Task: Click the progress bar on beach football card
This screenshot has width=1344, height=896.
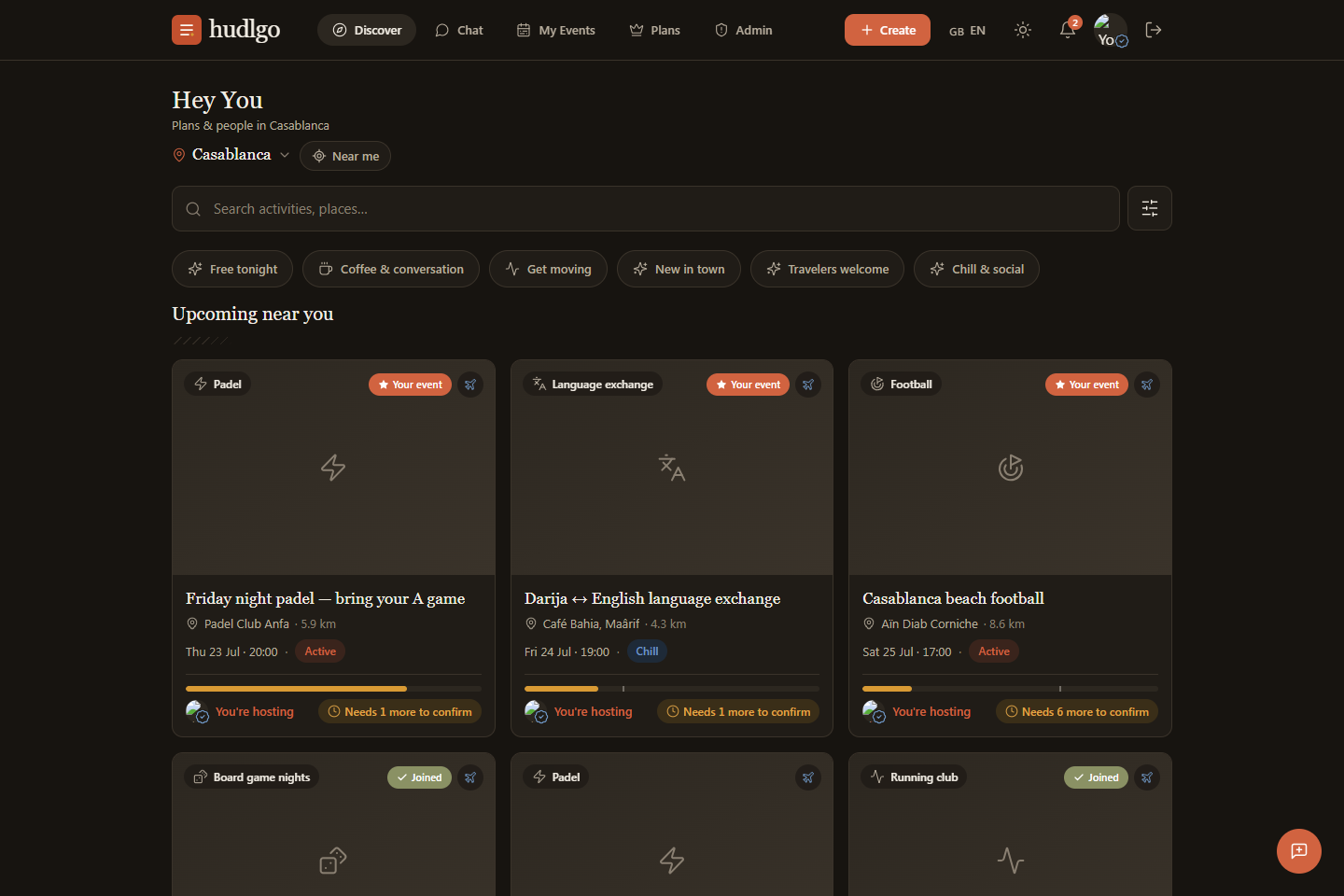Action: [1010, 689]
